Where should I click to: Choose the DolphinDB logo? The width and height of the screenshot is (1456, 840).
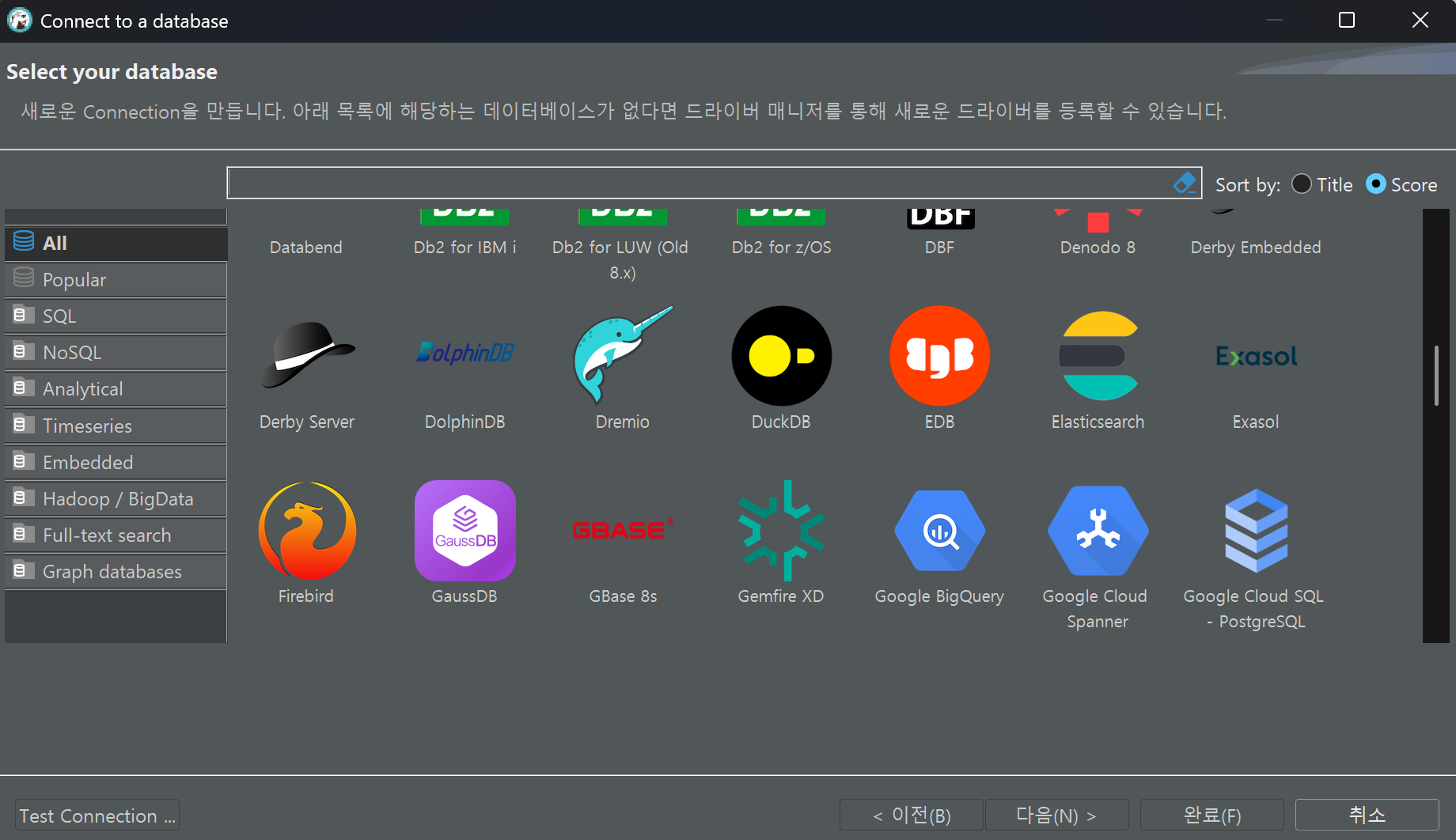pos(465,353)
